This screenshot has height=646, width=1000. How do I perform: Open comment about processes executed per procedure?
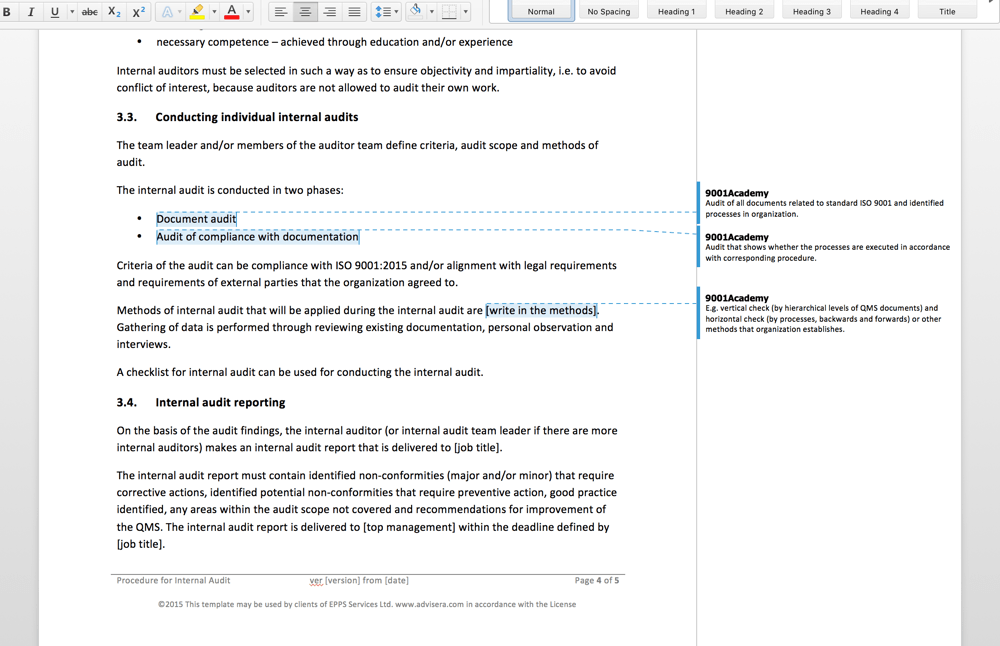(x=827, y=247)
